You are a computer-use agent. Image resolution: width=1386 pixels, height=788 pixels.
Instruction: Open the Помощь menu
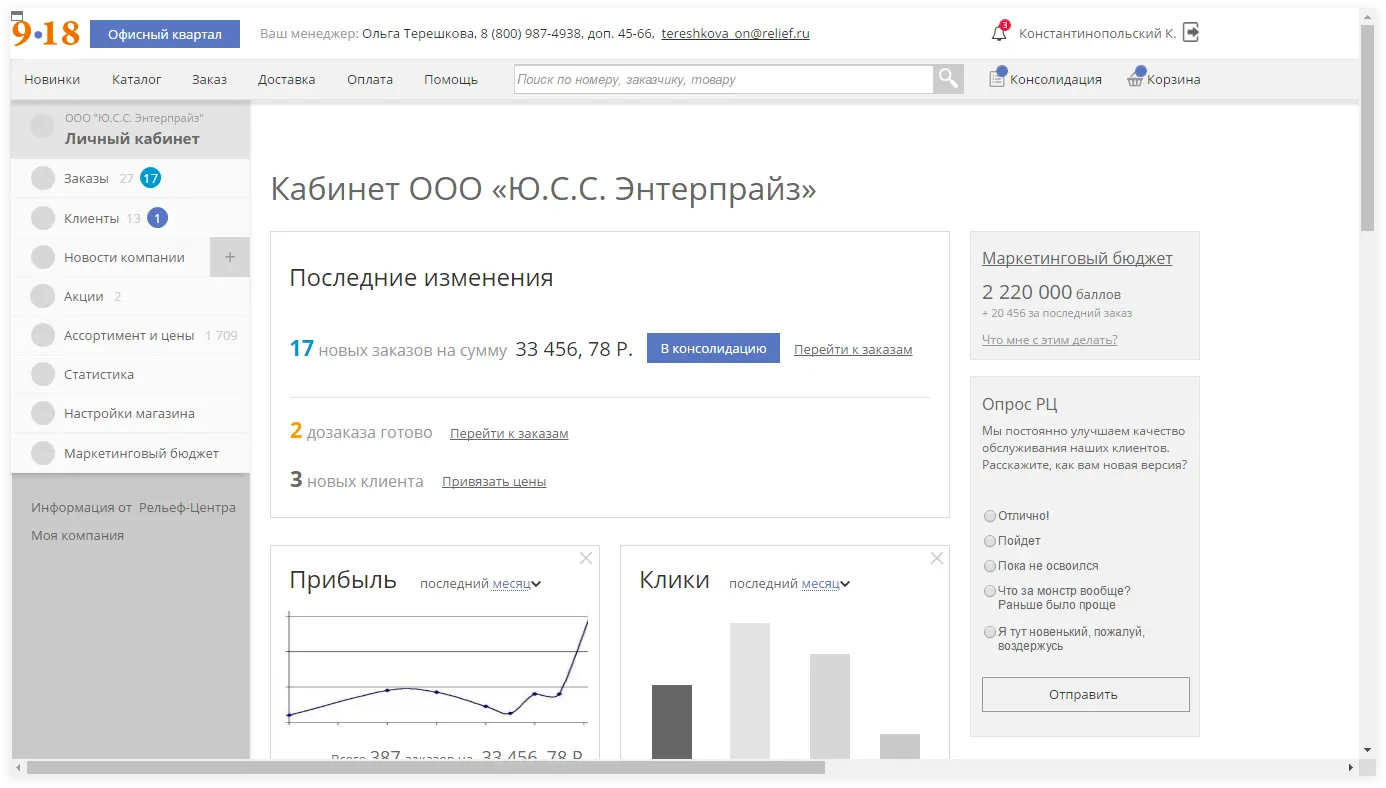click(x=451, y=79)
